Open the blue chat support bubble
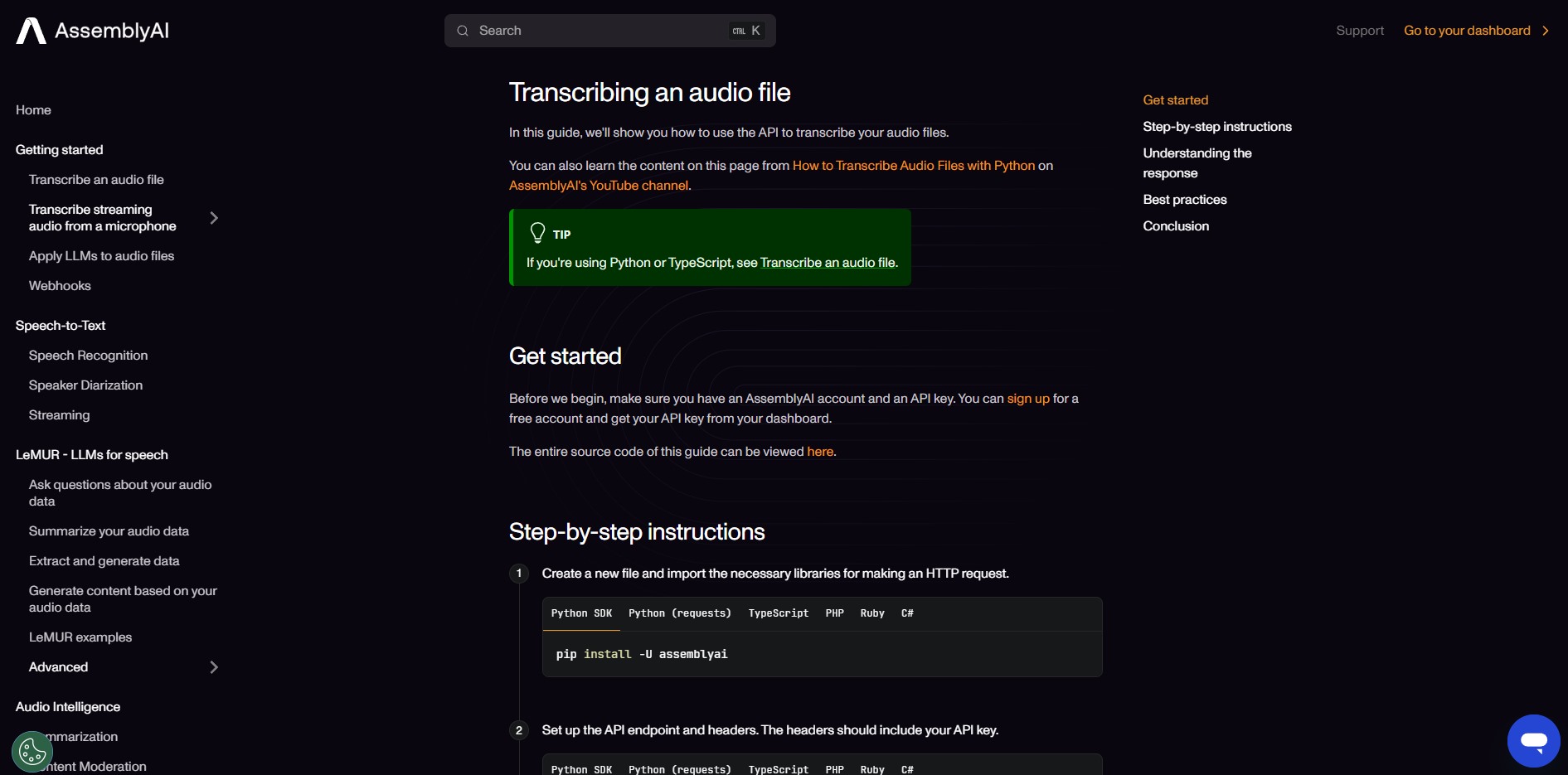The width and height of the screenshot is (1568, 775). coord(1533,741)
